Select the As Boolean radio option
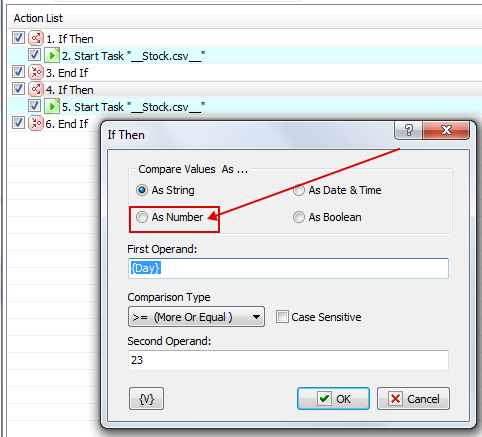This screenshot has height=437, width=482. (x=299, y=217)
